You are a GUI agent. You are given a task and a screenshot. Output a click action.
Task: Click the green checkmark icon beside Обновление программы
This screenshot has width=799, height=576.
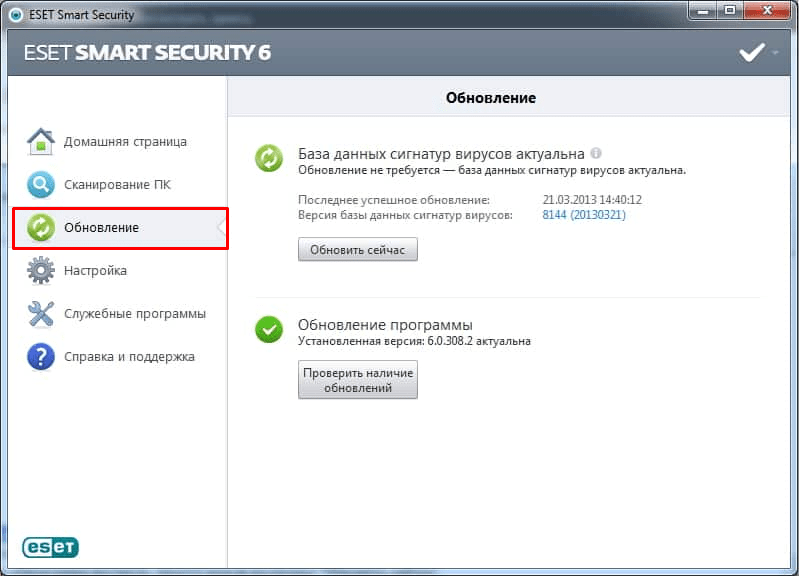coord(269,329)
